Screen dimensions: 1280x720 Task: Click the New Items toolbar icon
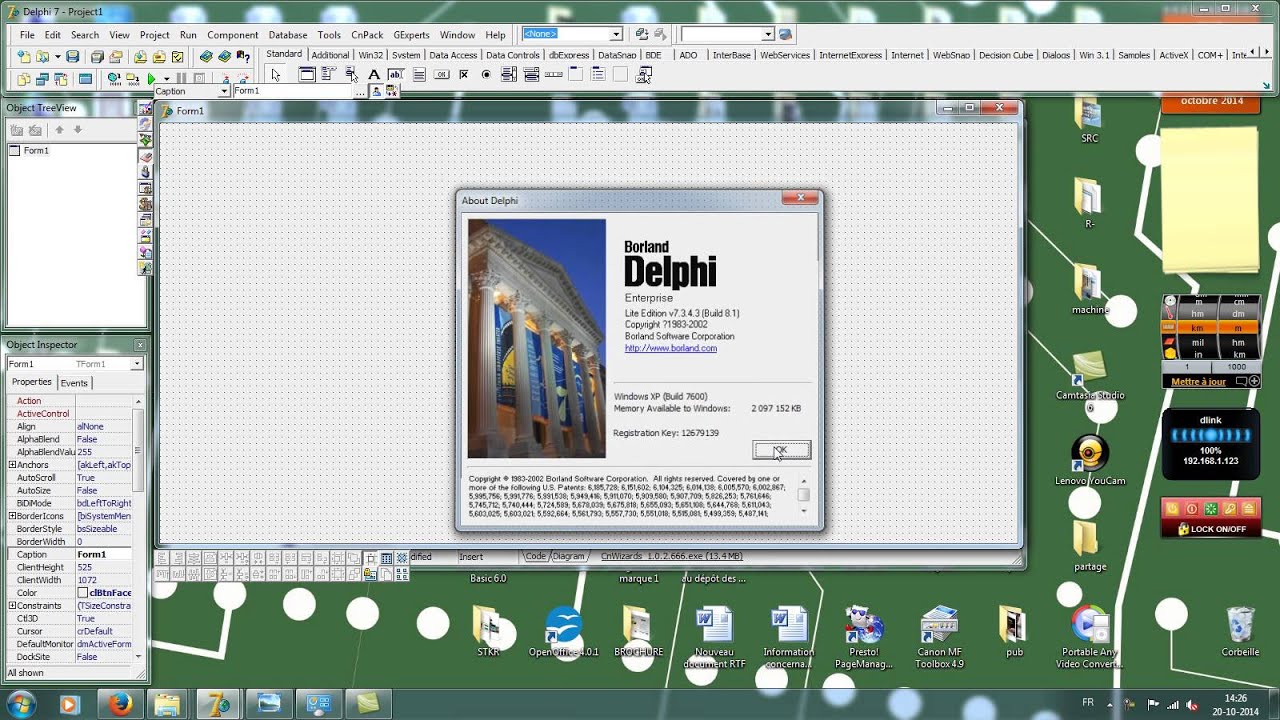(x=24, y=56)
